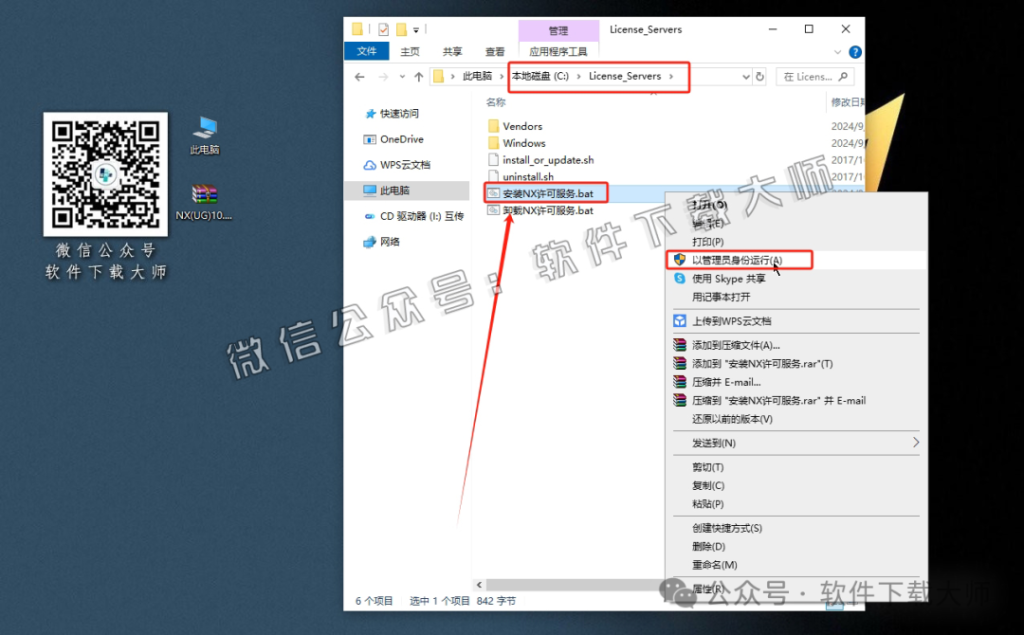Click the back navigation arrow
1024x635 pixels.
point(360,76)
